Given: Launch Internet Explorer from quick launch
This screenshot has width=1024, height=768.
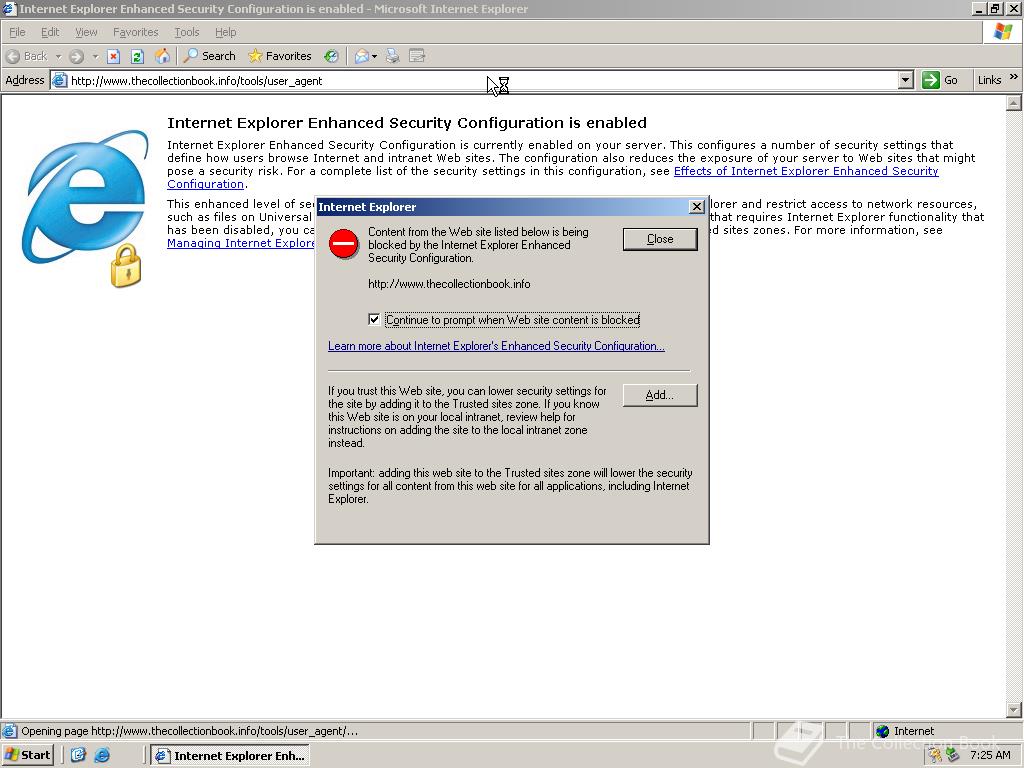Looking at the screenshot, I should coord(103,755).
